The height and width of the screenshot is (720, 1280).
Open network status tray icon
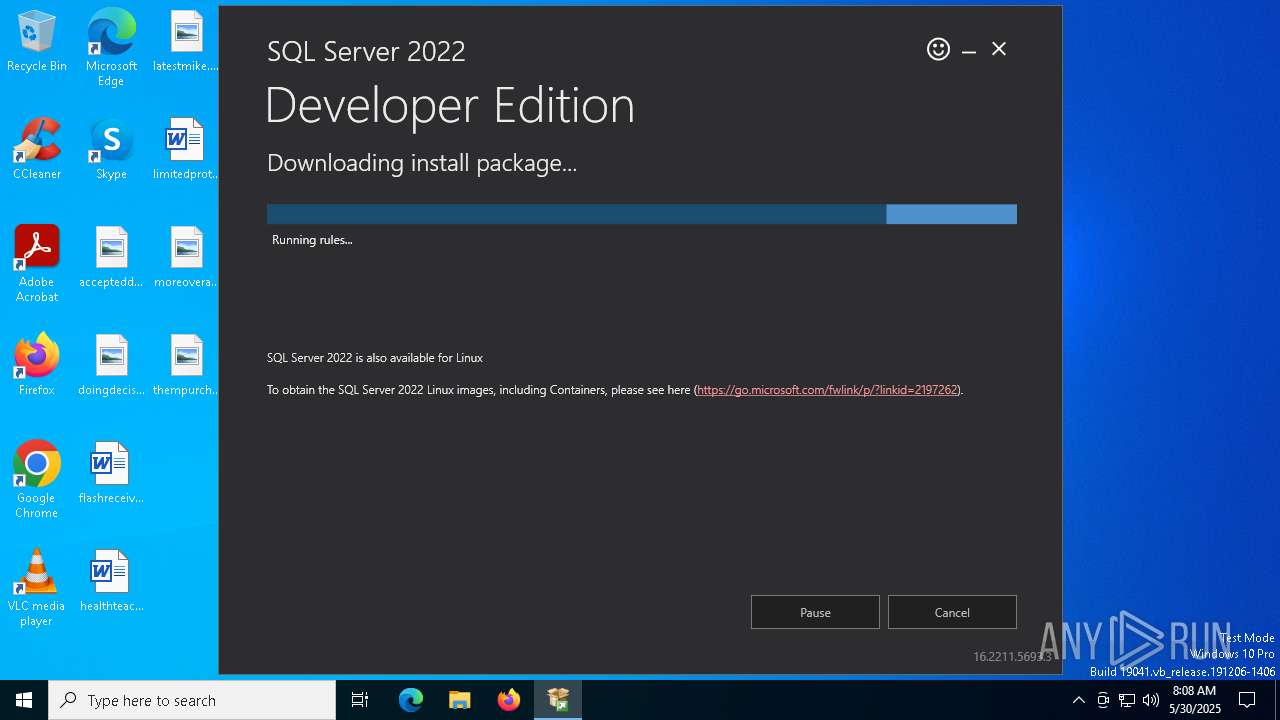pyautogui.click(x=1127, y=700)
